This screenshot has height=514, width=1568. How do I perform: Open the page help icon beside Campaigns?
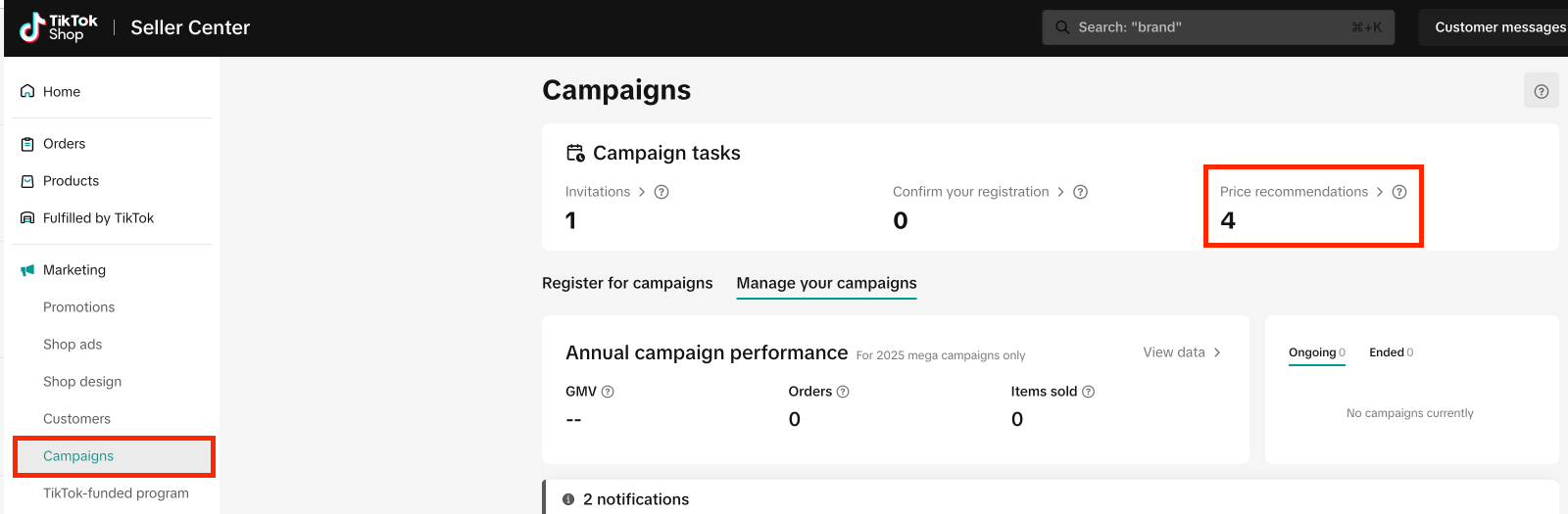point(1541,91)
